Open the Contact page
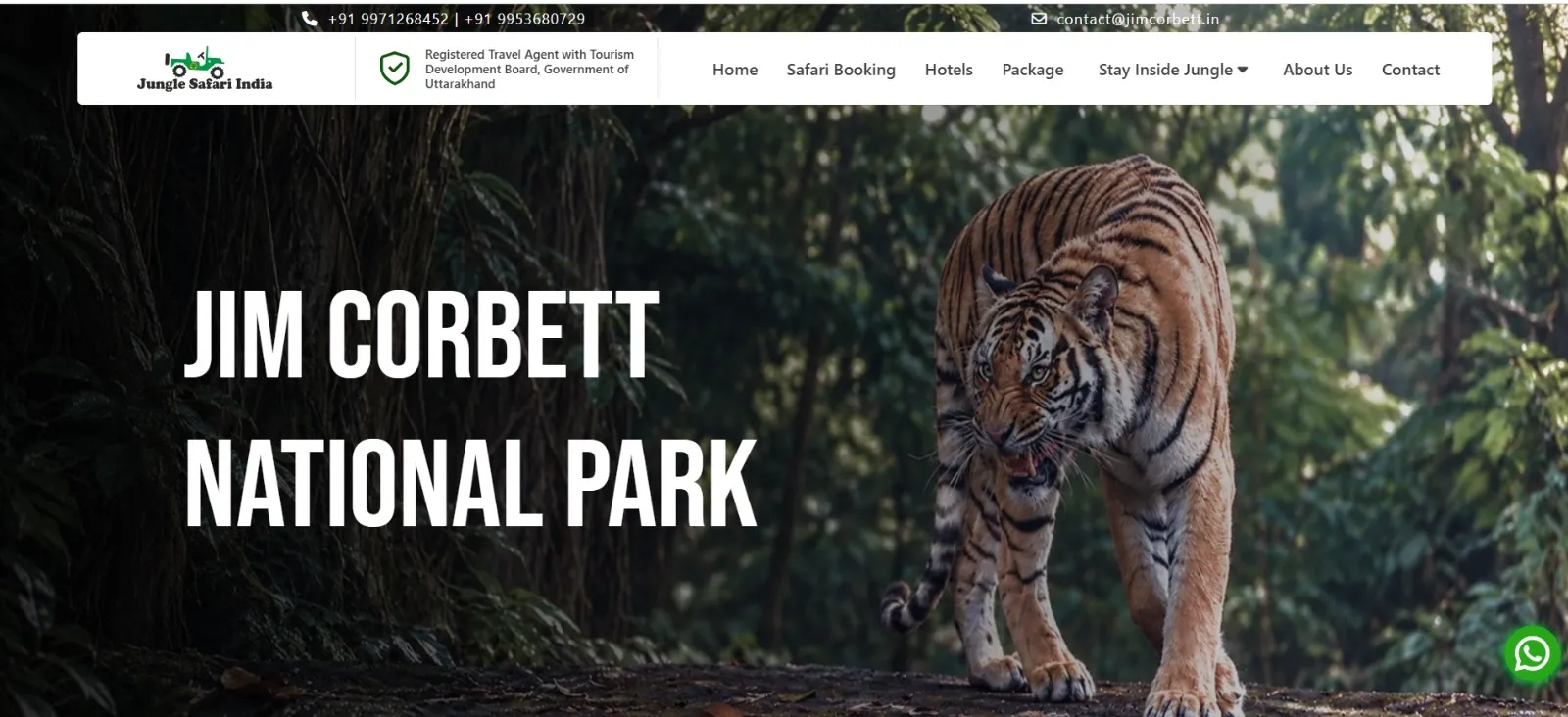 pyautogui.click(x=1410, y=70)
